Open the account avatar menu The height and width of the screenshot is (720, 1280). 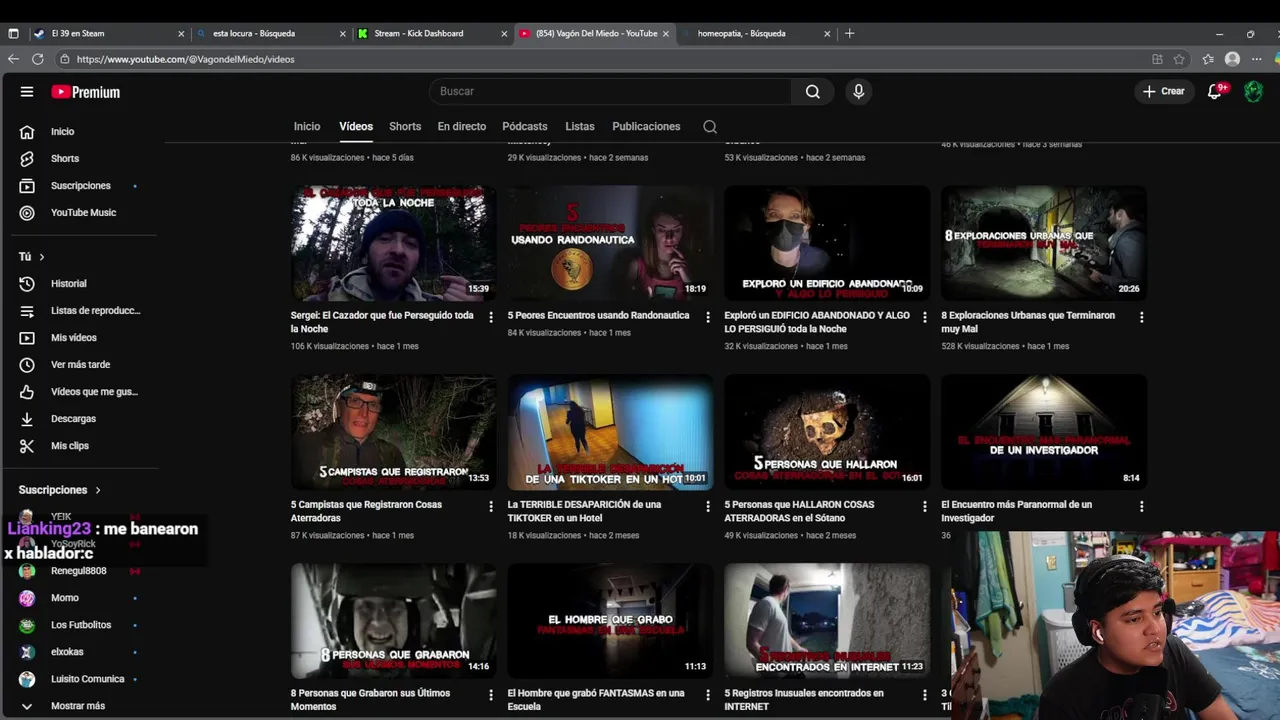click(1253, 91)
